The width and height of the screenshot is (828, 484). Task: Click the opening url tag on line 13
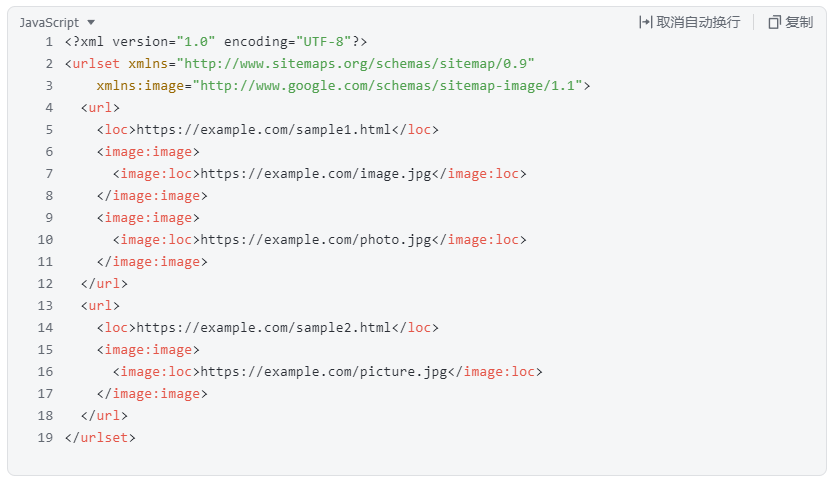[x=100, y=306]
